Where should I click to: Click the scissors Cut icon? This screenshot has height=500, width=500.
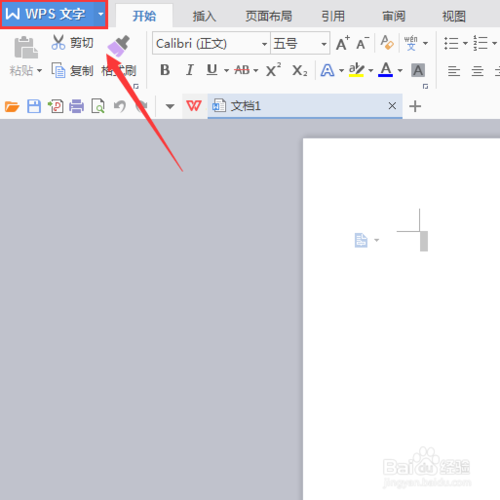click(x=58, y=43)
